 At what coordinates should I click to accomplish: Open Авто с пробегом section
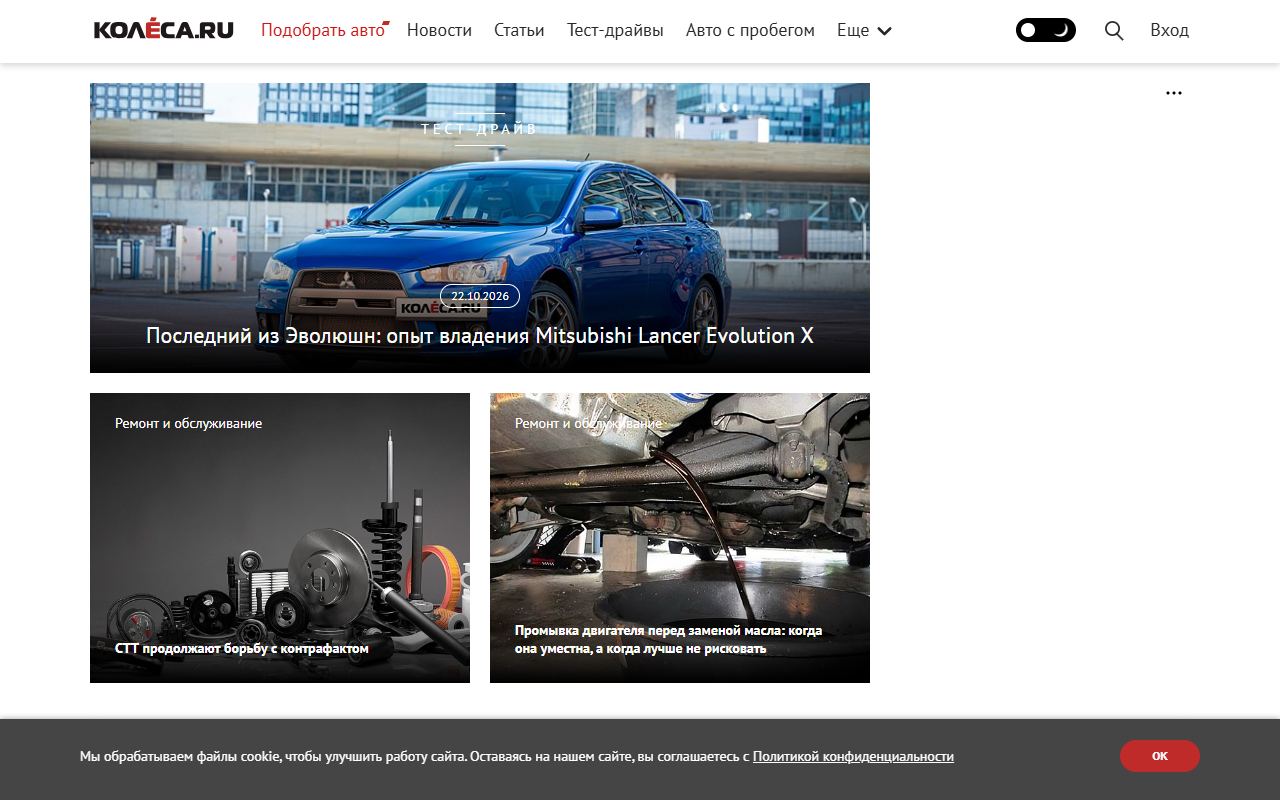coord(750,30)
